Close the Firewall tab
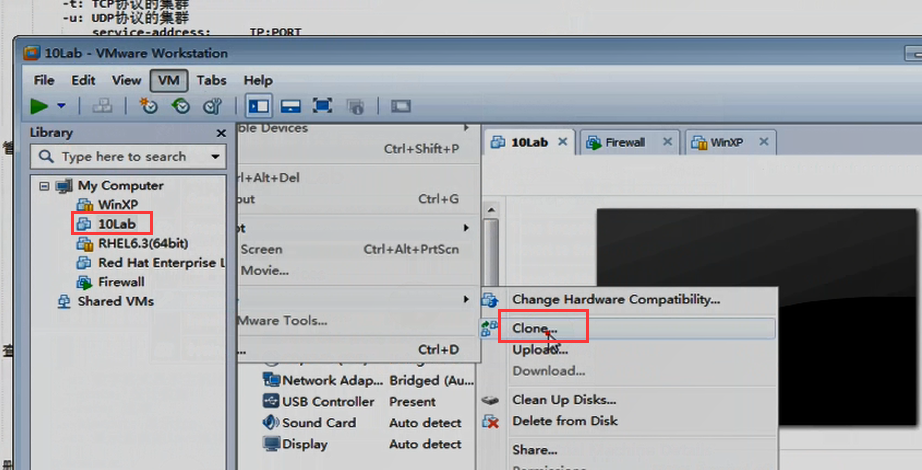922x470 pixels. [x=667, y=142]
